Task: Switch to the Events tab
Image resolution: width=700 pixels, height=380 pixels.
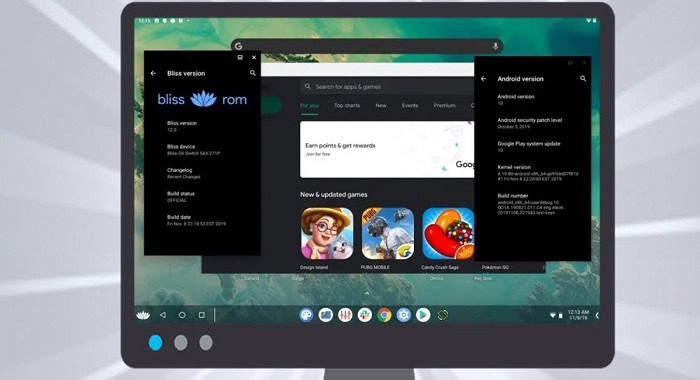Action: [x=410, y=105]
